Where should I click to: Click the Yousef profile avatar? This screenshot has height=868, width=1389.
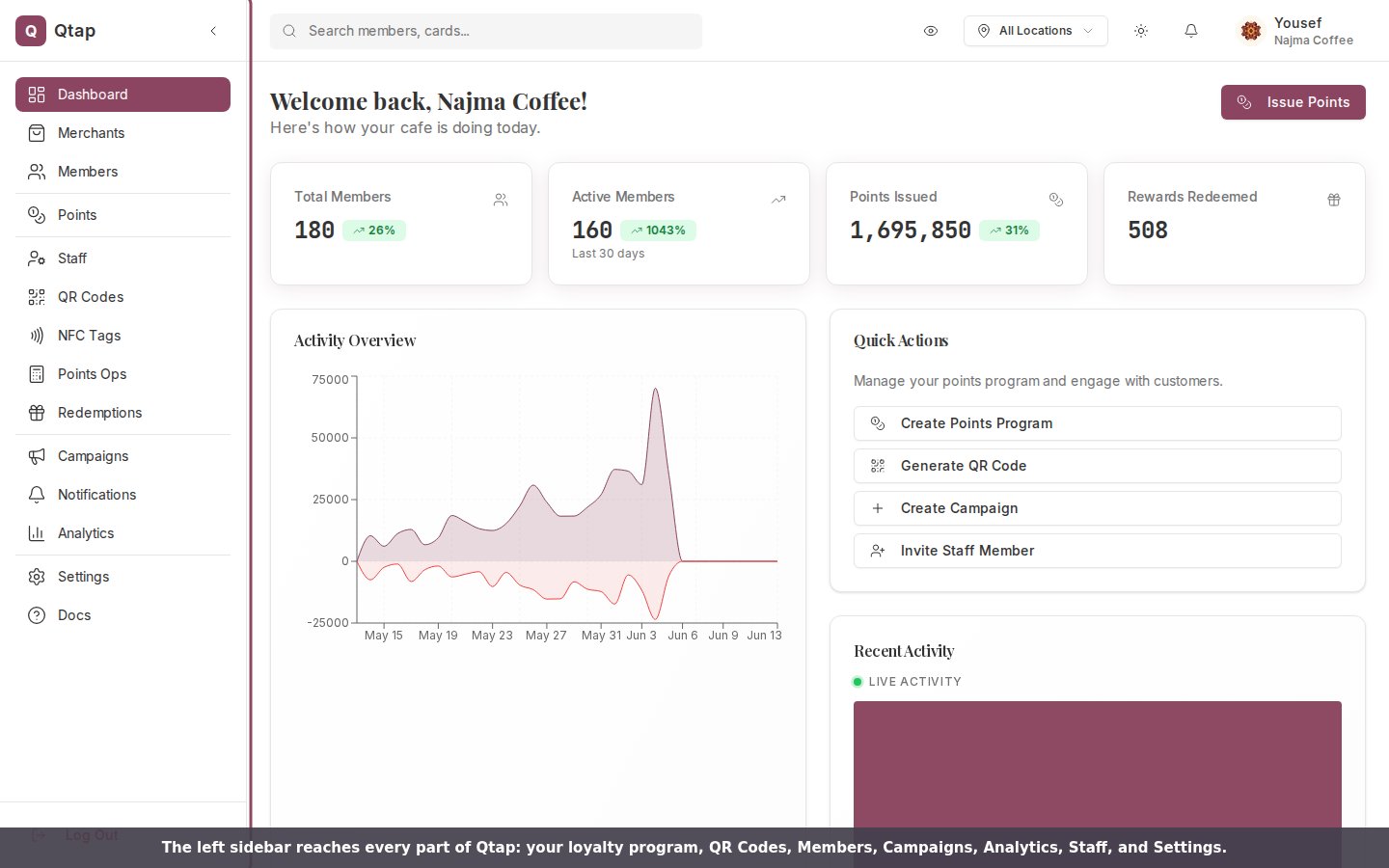[1251, 31]
